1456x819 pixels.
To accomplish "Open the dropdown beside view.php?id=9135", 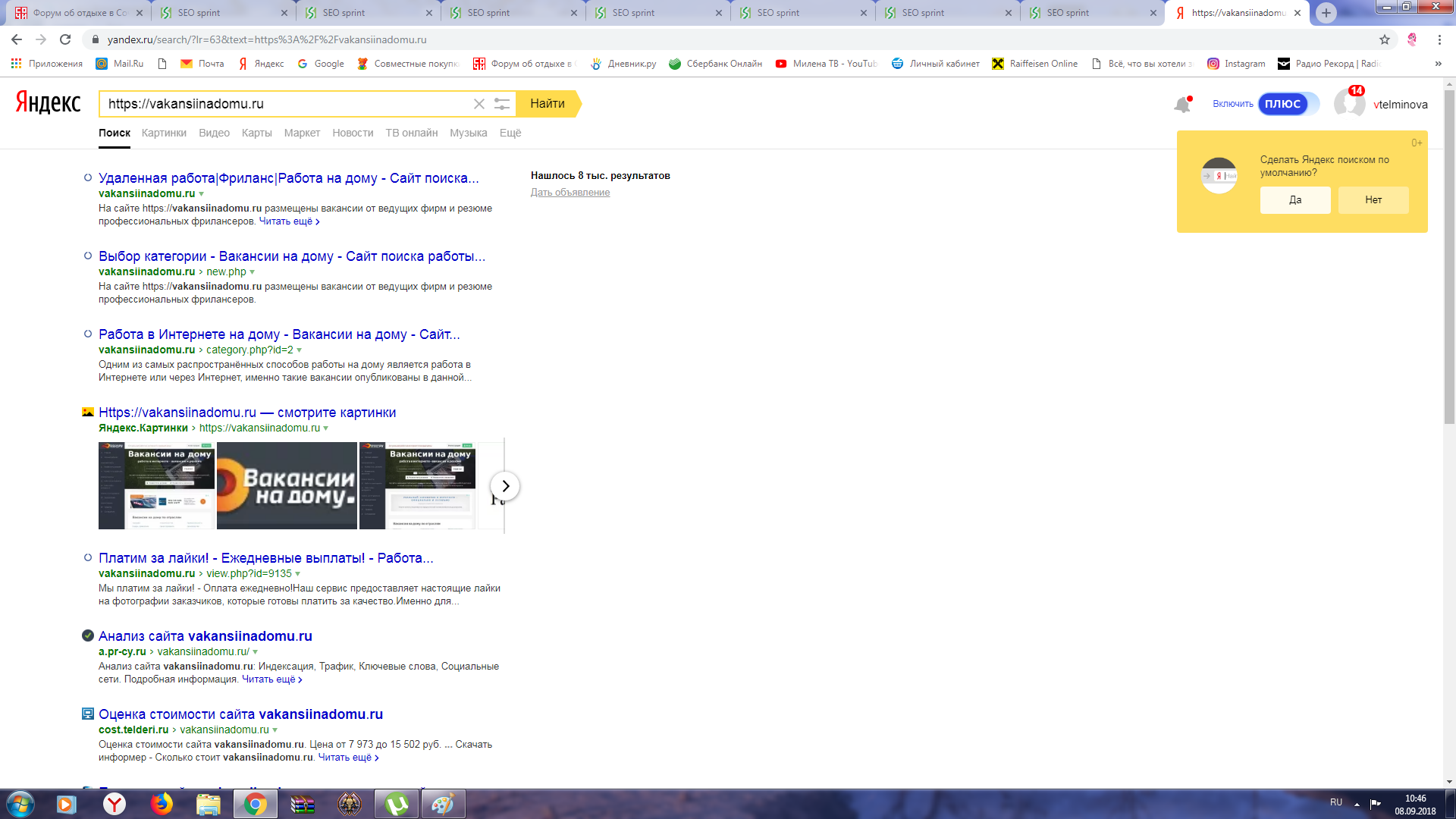I will pos(298,574).
